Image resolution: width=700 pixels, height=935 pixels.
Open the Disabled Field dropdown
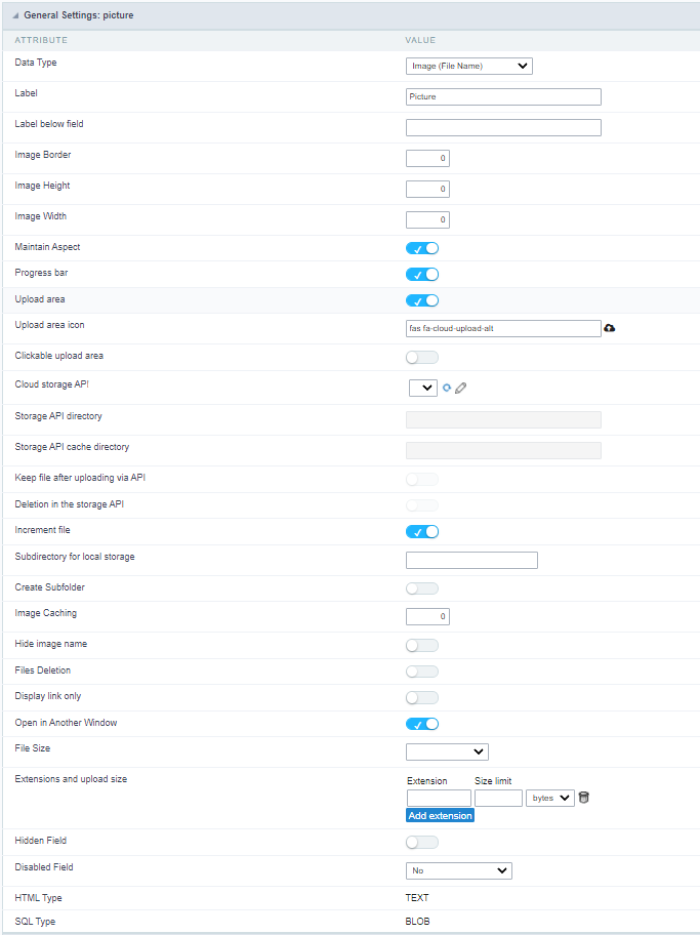[459, 871]
